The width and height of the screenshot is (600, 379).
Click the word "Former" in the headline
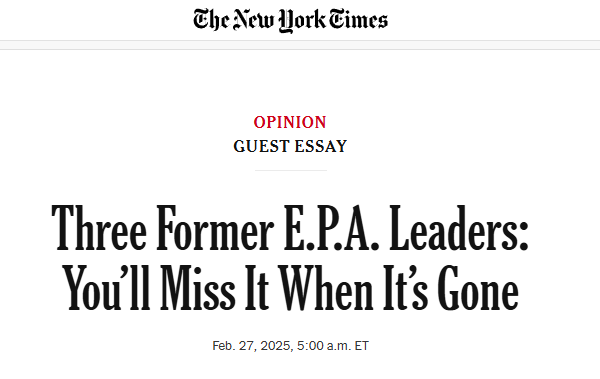[215, 228]
